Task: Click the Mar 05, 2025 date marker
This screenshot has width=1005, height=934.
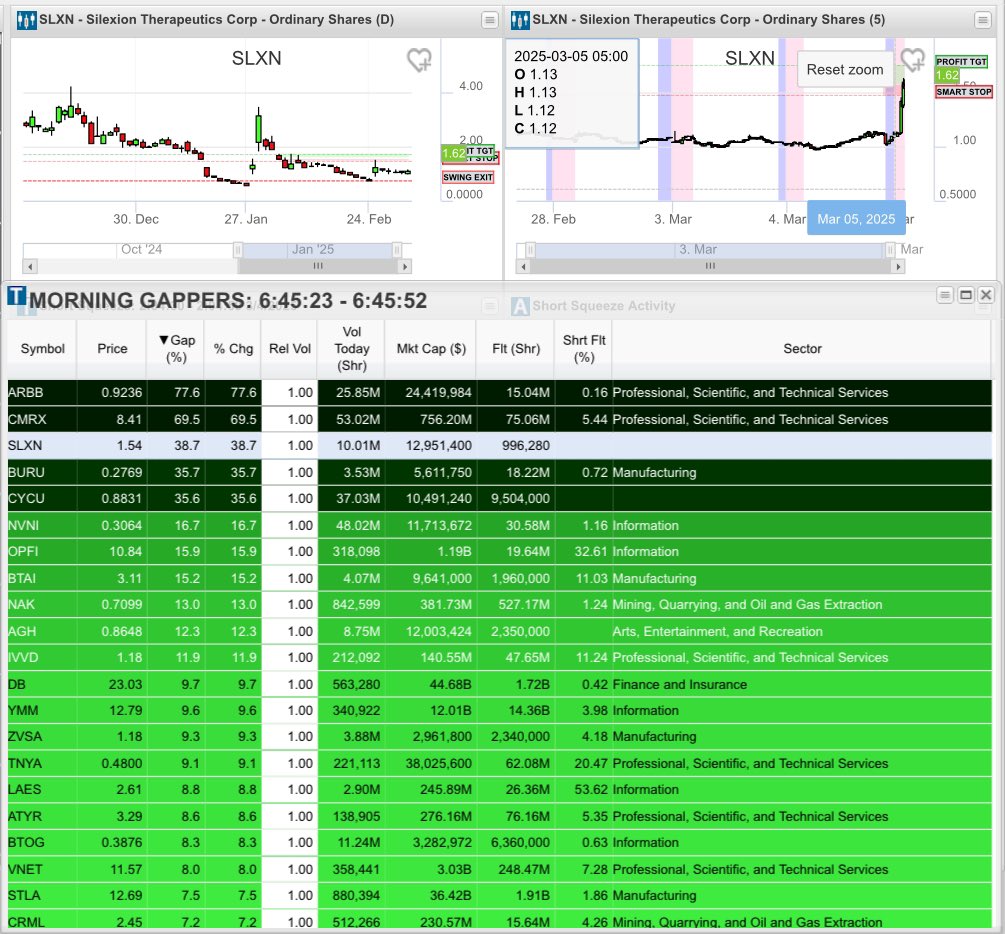Action: [x=856, y=219]
